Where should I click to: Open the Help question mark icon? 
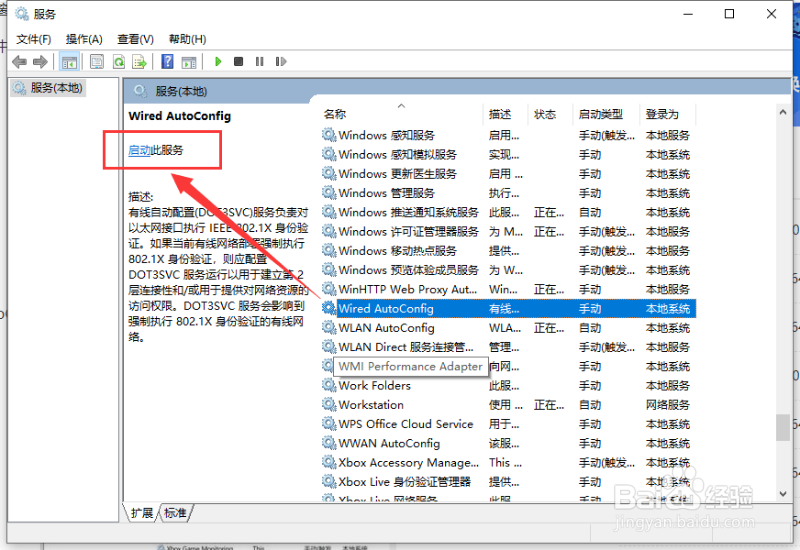click(167, 62)
